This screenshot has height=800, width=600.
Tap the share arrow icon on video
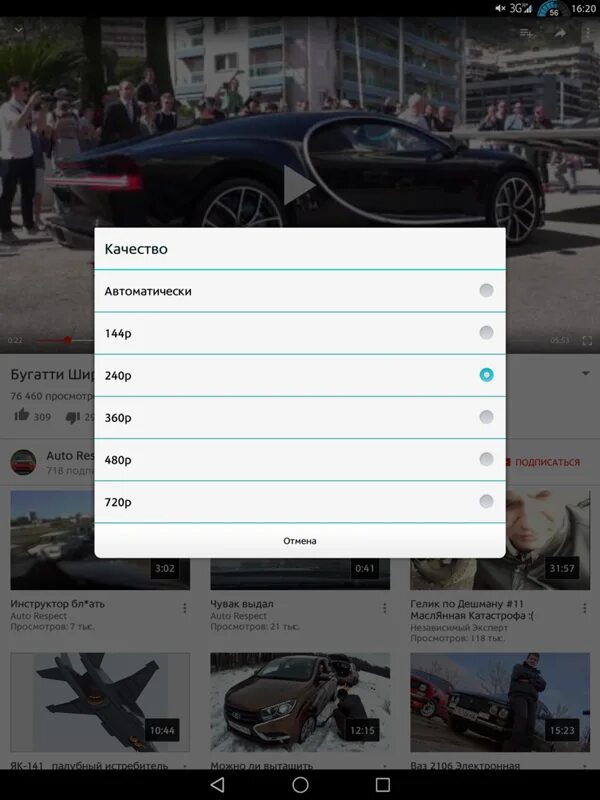pyautogui.click(x=560, y=33)
